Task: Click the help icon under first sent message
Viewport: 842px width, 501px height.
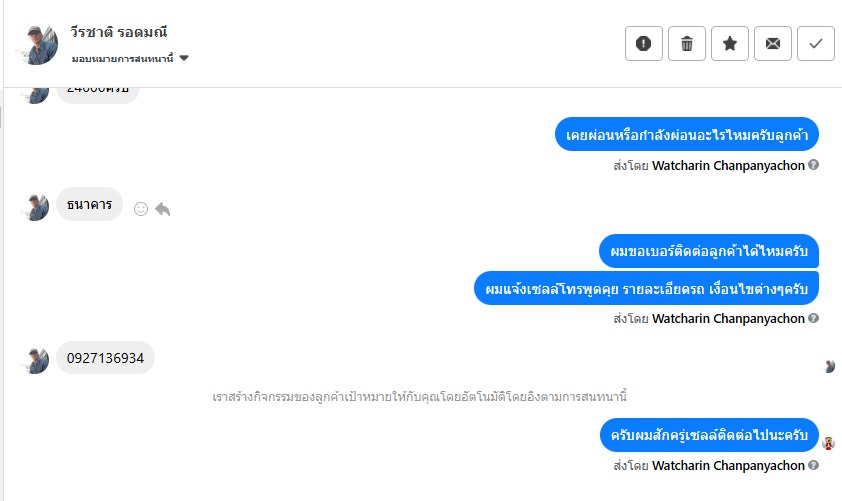Action: coord(813,165)
